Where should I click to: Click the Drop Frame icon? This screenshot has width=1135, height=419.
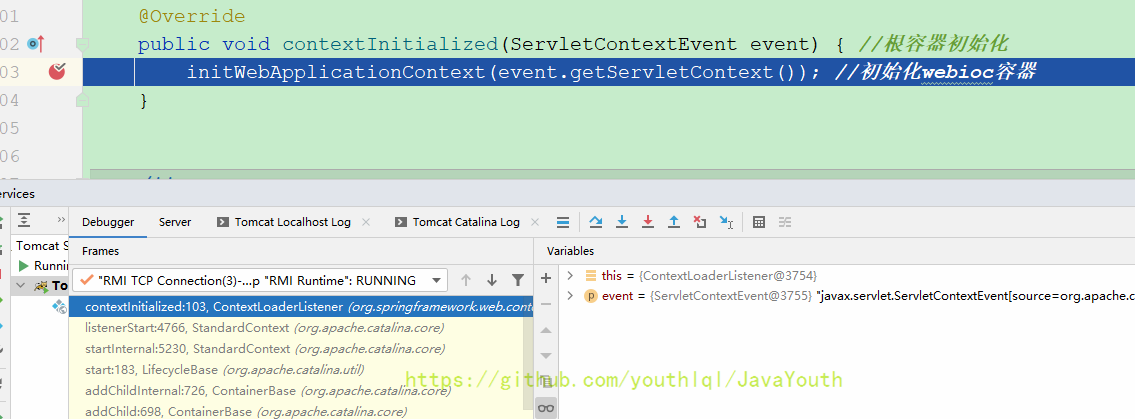(700, 222)
